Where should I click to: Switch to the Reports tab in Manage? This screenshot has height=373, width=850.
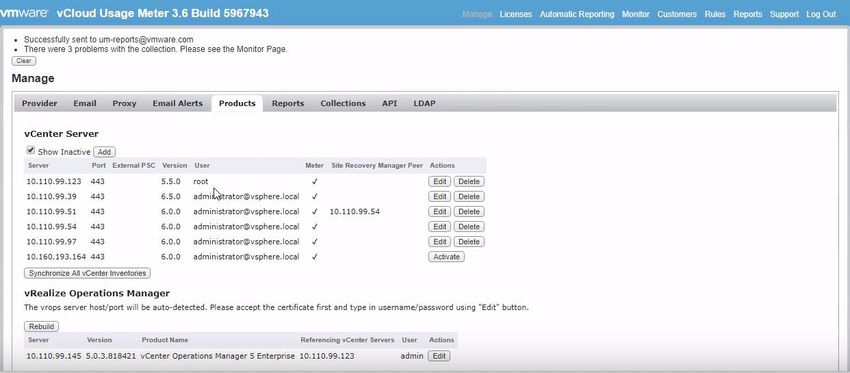(x=288, y=103)
